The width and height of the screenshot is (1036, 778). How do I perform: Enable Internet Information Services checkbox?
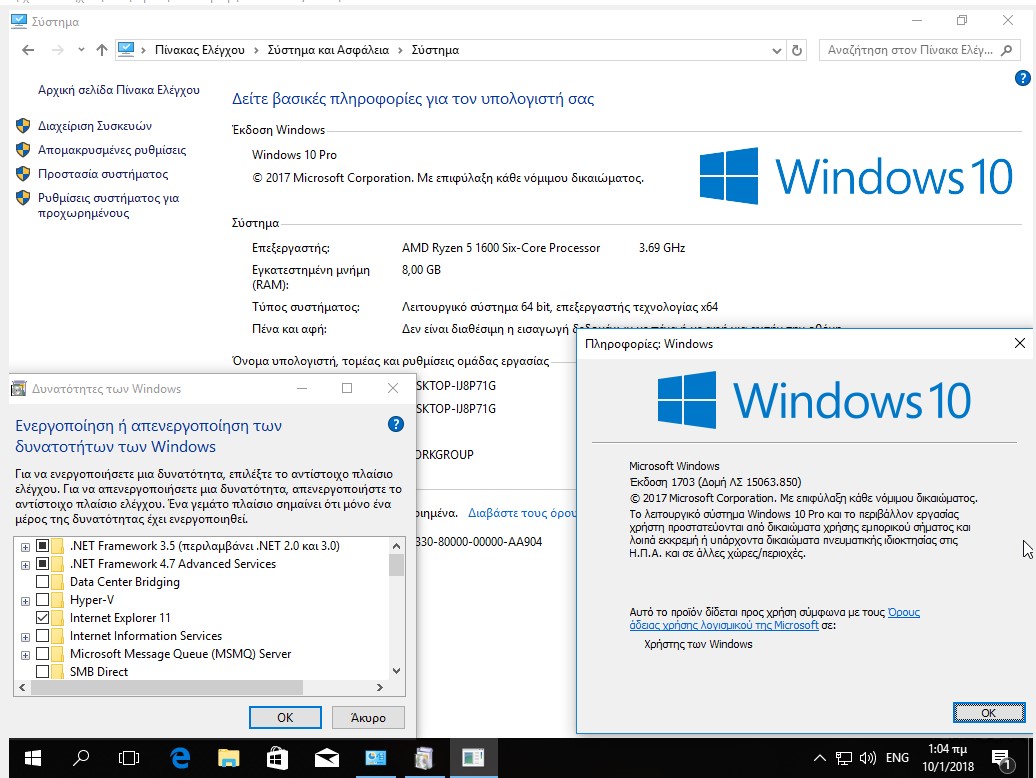click(42, 635)
